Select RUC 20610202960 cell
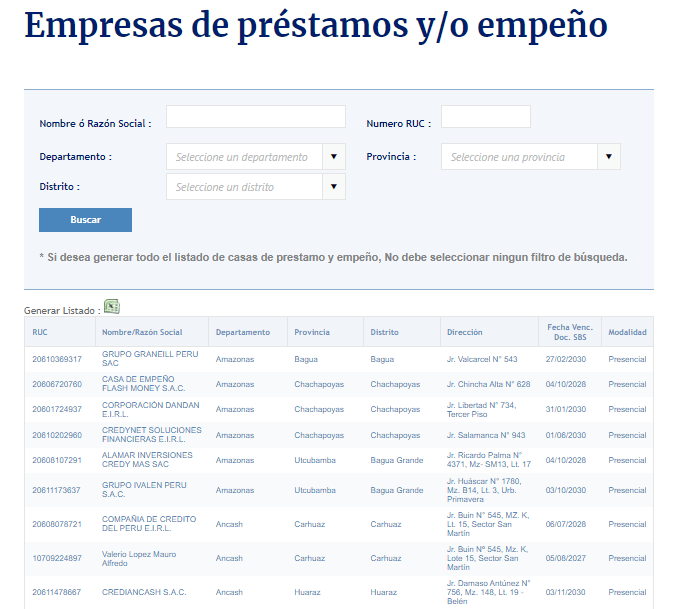Image resolution: width=673 pixels, height=609 pixels. 57,435
